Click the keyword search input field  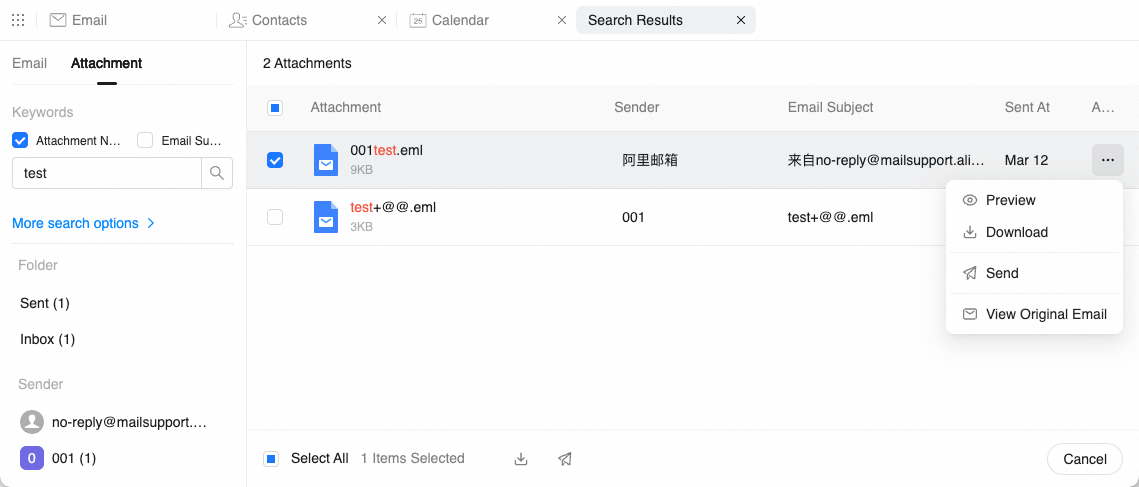[x=107, y=173]
